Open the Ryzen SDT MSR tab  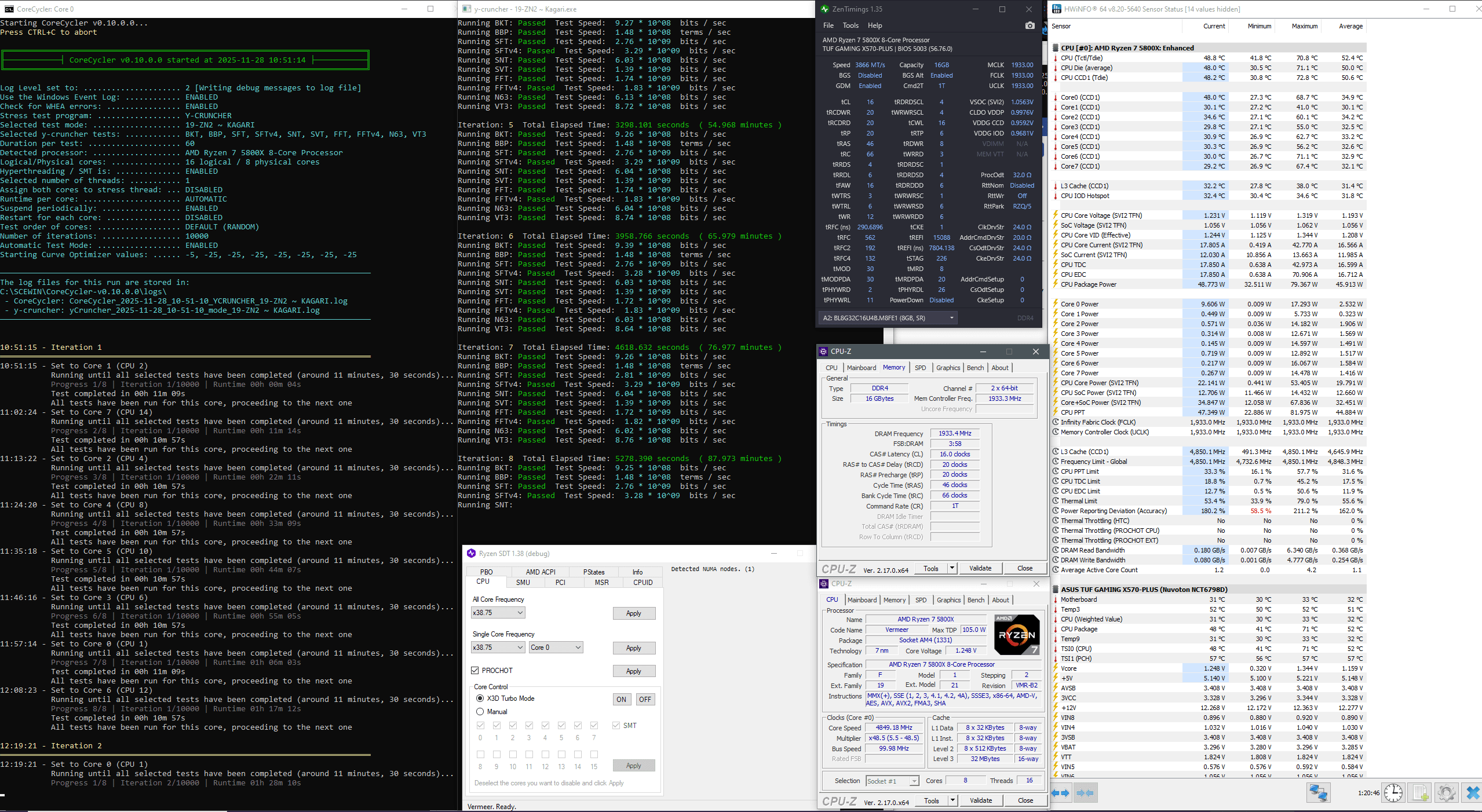point(601,583)
